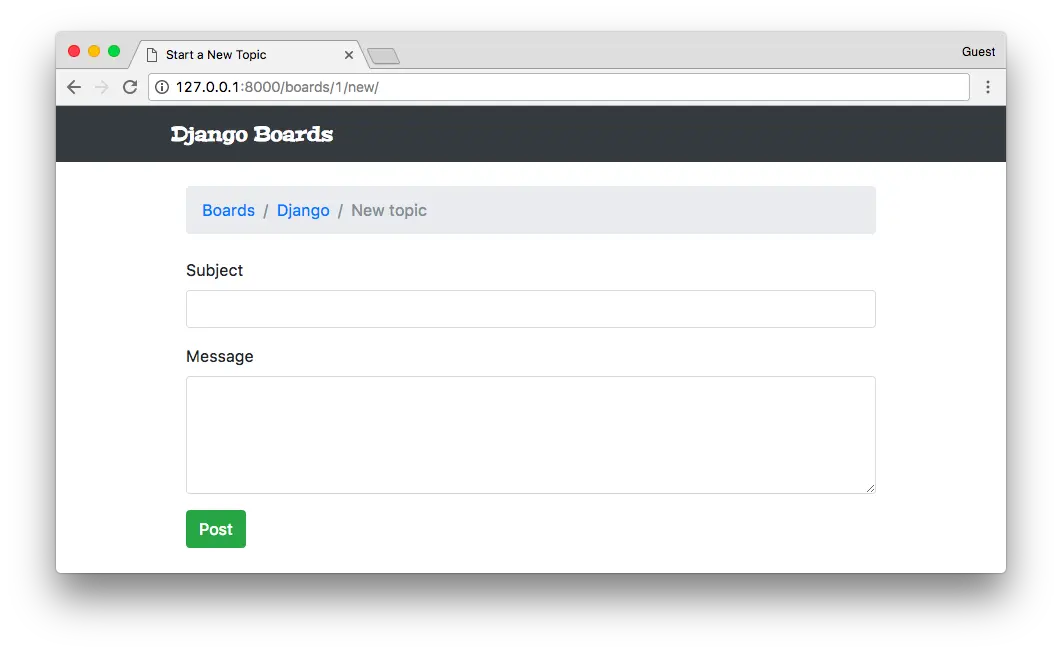Click the Message label
This screenshot has height=653, width=1062.
(219, 356)
